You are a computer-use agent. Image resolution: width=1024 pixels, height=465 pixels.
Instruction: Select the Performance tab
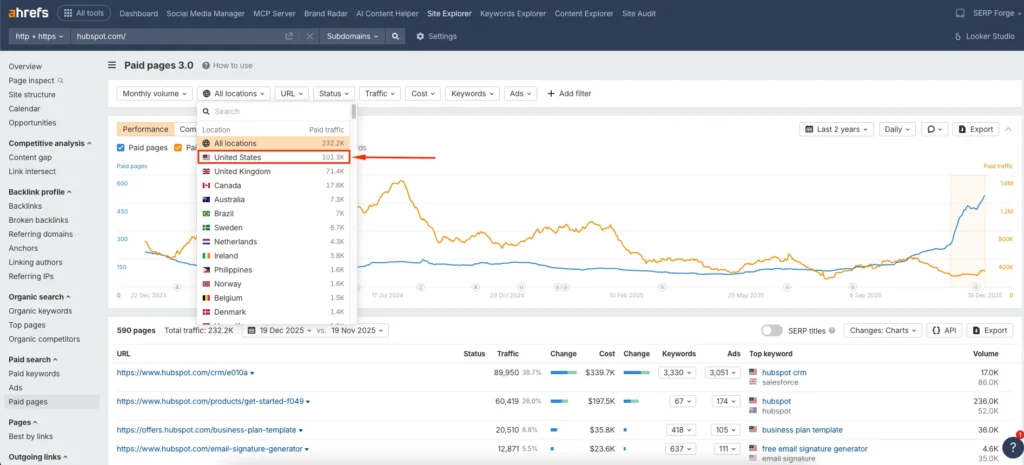[x=146, y=129]
